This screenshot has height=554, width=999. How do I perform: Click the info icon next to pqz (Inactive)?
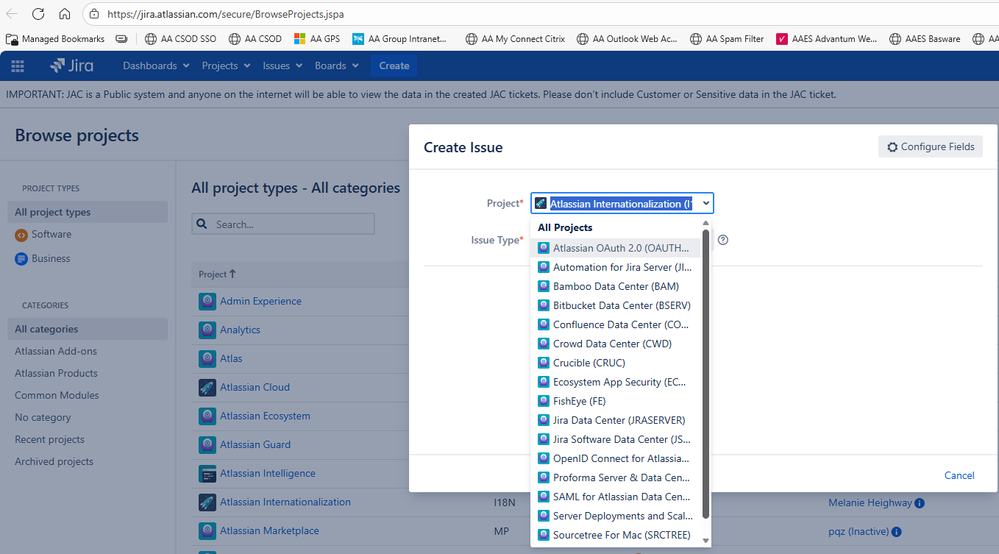(x=896, y=532)
